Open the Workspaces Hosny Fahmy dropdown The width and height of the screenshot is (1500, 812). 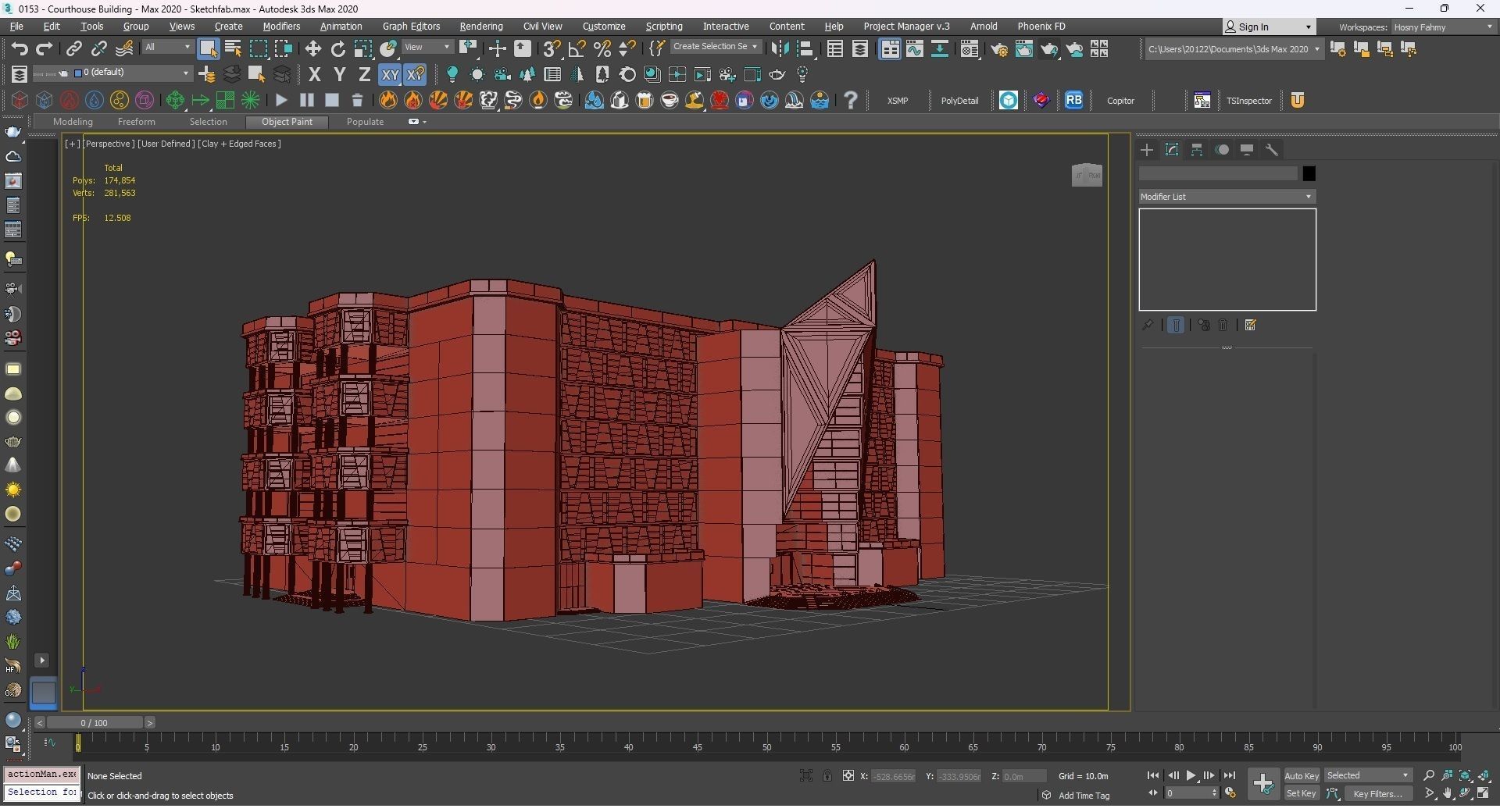click(x=1444, y=27)
